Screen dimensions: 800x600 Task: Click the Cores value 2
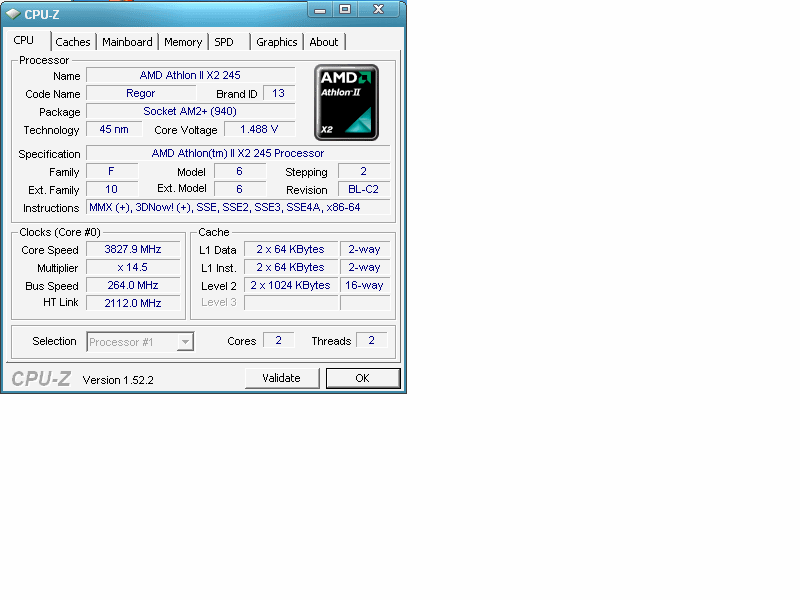pos(279,340)
